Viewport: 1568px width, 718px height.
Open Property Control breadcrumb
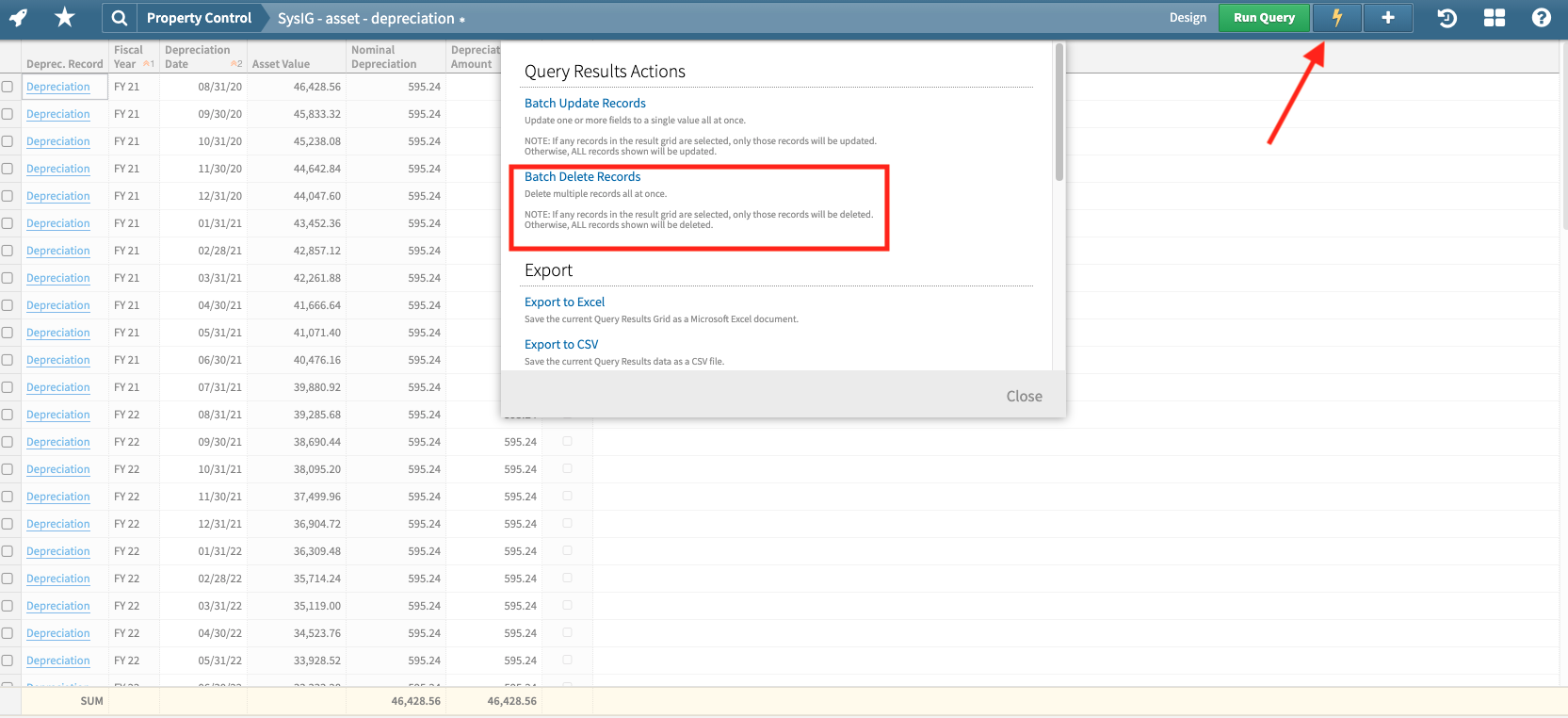tap(199, 18)
